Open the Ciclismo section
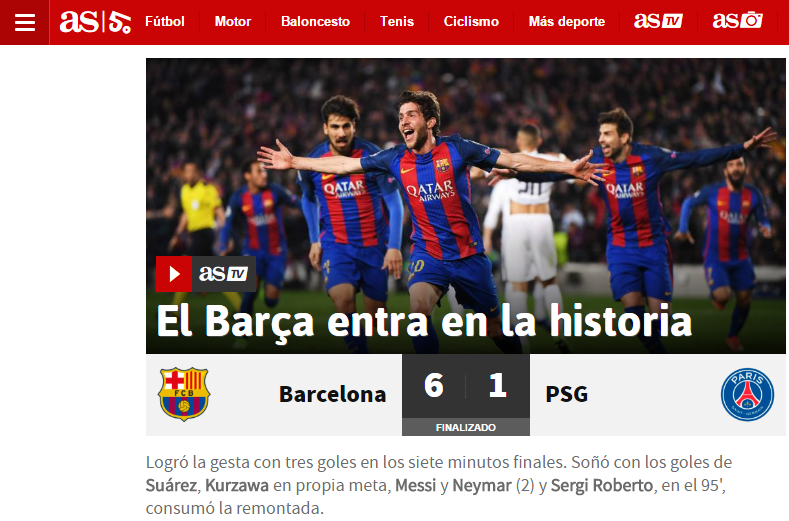This screenshot has height=521, width=789. pos(471,22)
